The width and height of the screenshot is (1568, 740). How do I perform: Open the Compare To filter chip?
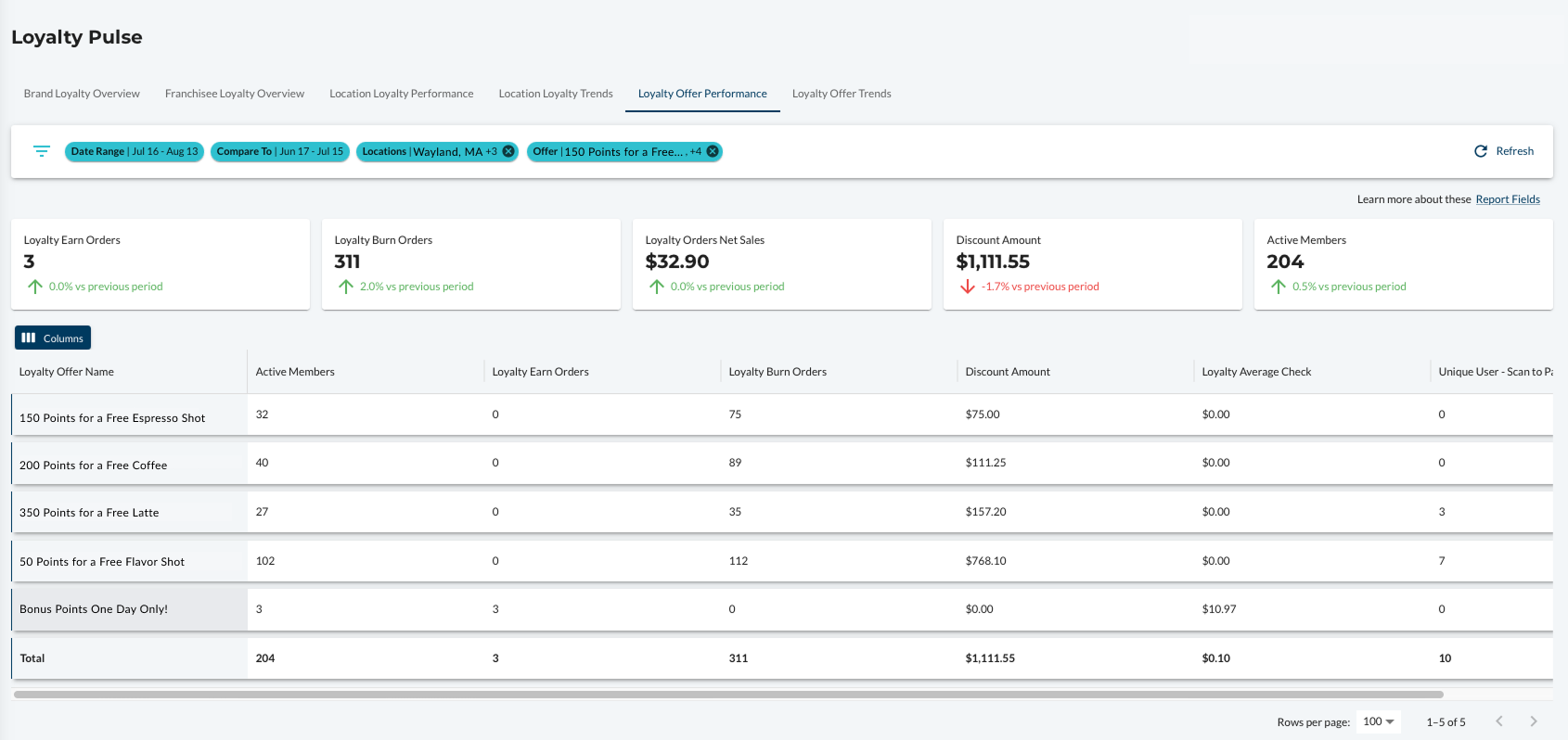coord(280,151)
